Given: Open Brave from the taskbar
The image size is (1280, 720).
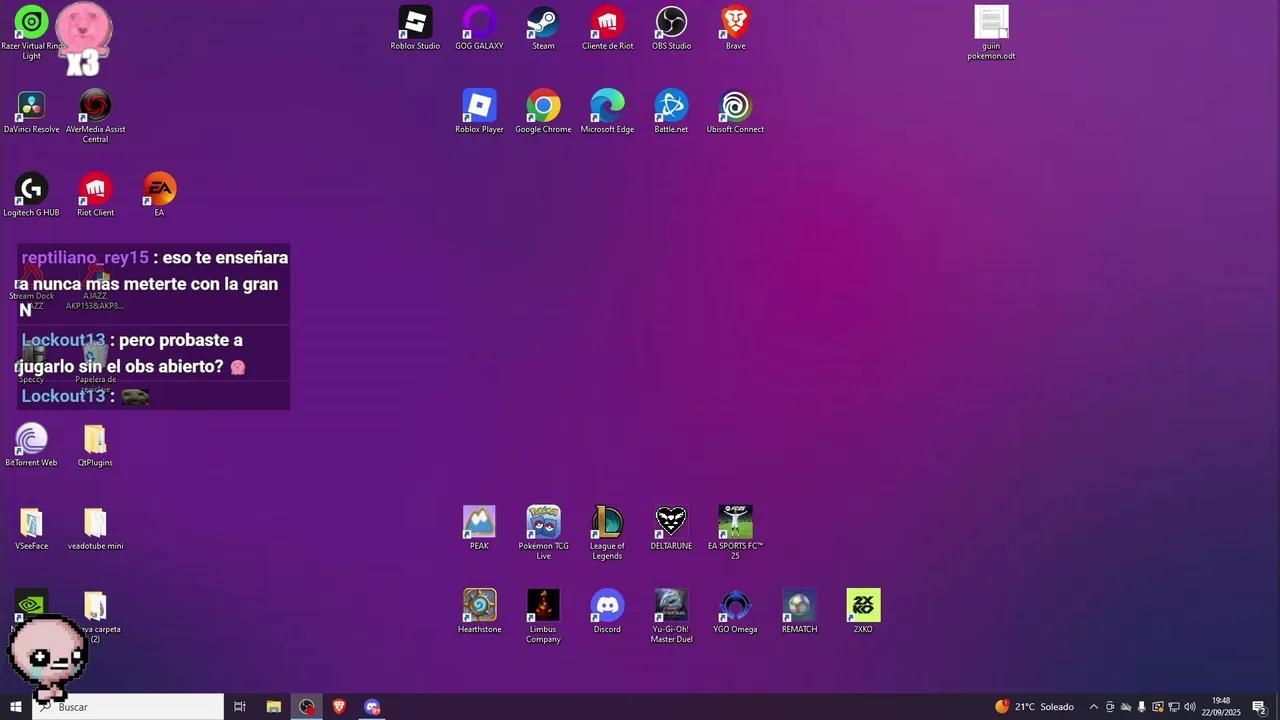Looking at the screenshot, I should click(339, 707).
